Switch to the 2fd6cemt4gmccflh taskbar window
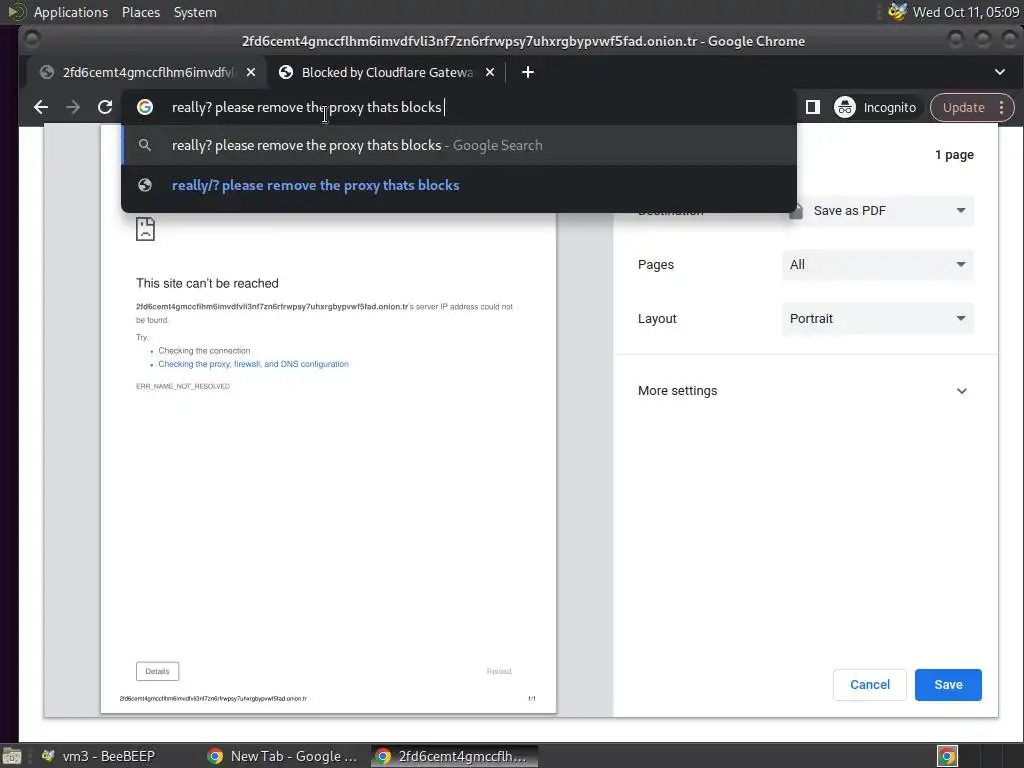The height and width of the screenshot is (768, 1024). pyautogui.click(x=455, y=756)
